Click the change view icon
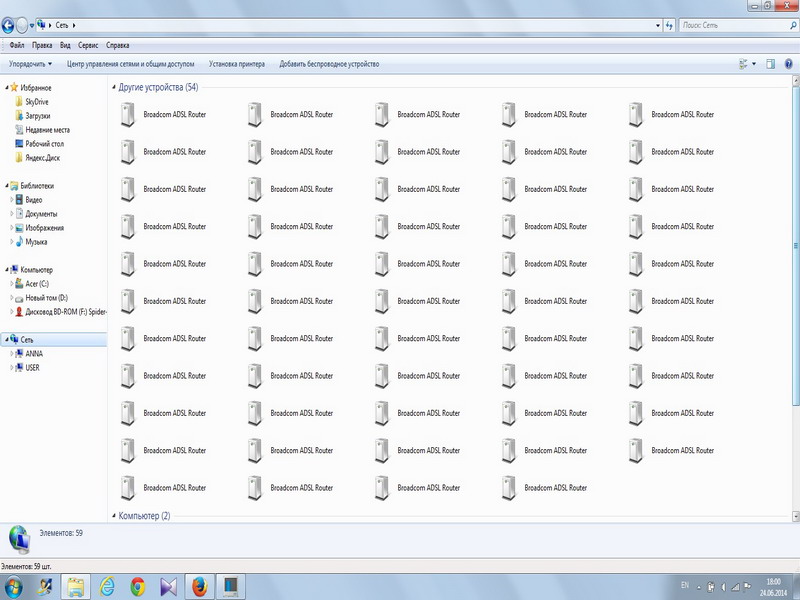The height and width of the screenshot is (600, 800). tap(743, 64)
